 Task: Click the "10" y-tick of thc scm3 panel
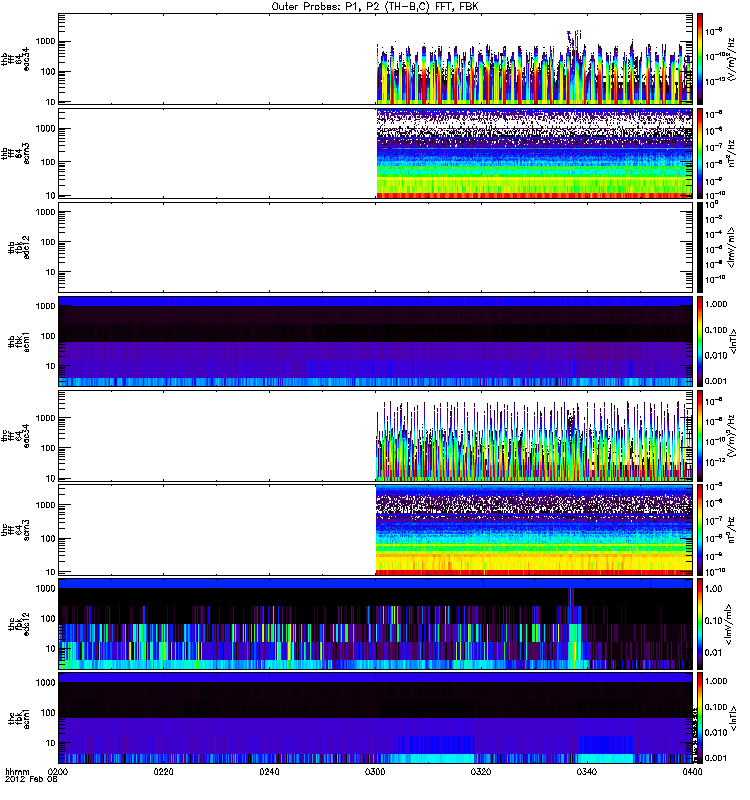coord(51,572)
